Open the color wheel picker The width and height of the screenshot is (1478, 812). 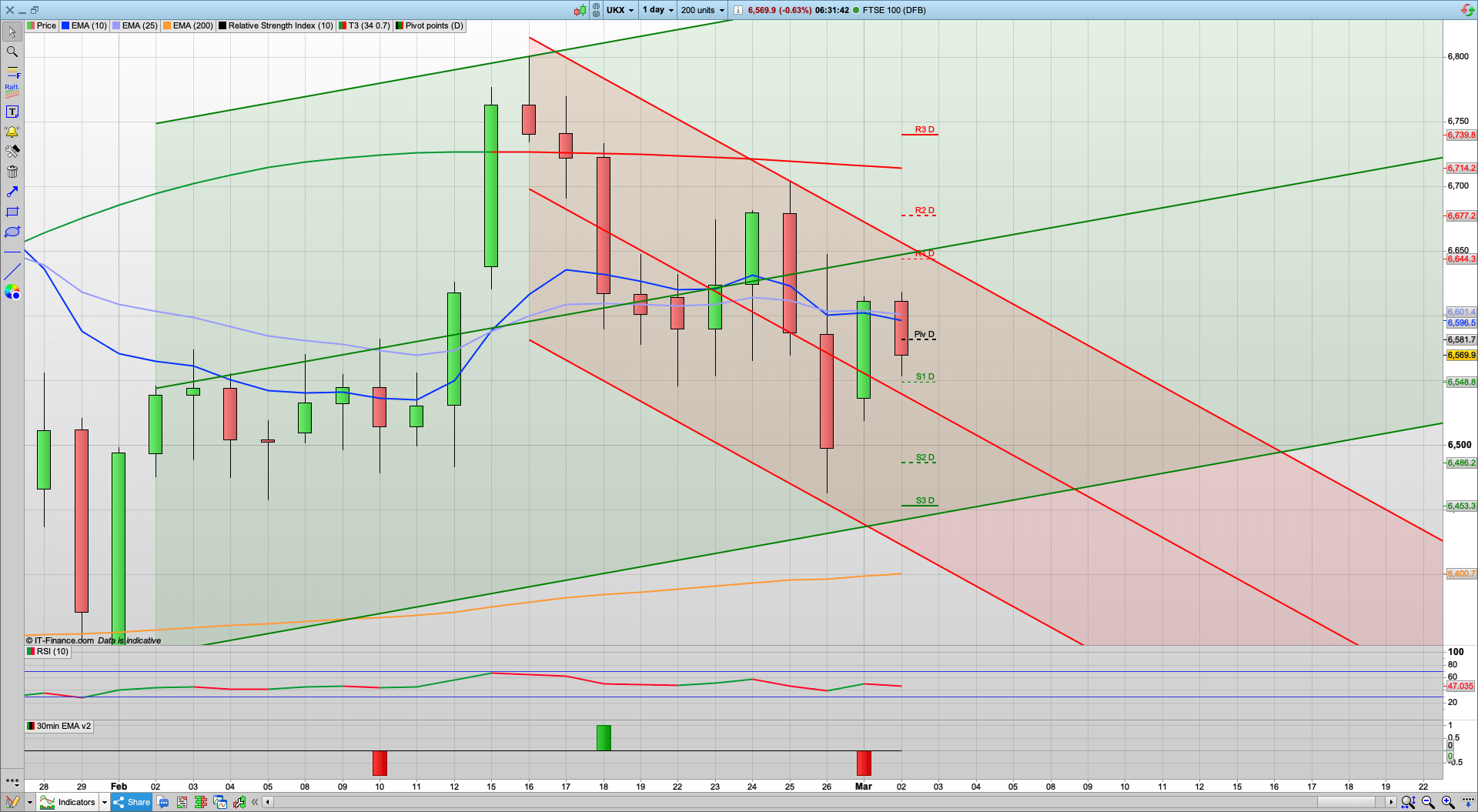click(12, 292)
